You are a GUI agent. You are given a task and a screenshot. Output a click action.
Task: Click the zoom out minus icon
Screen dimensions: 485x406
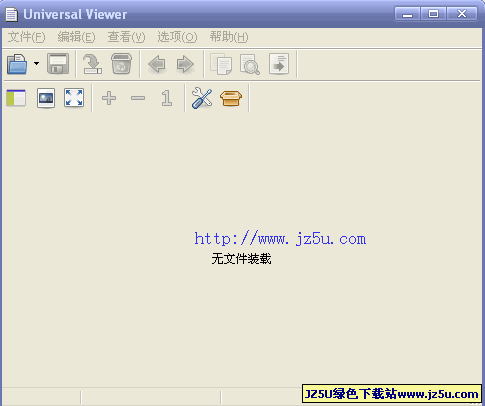point(138,98)
